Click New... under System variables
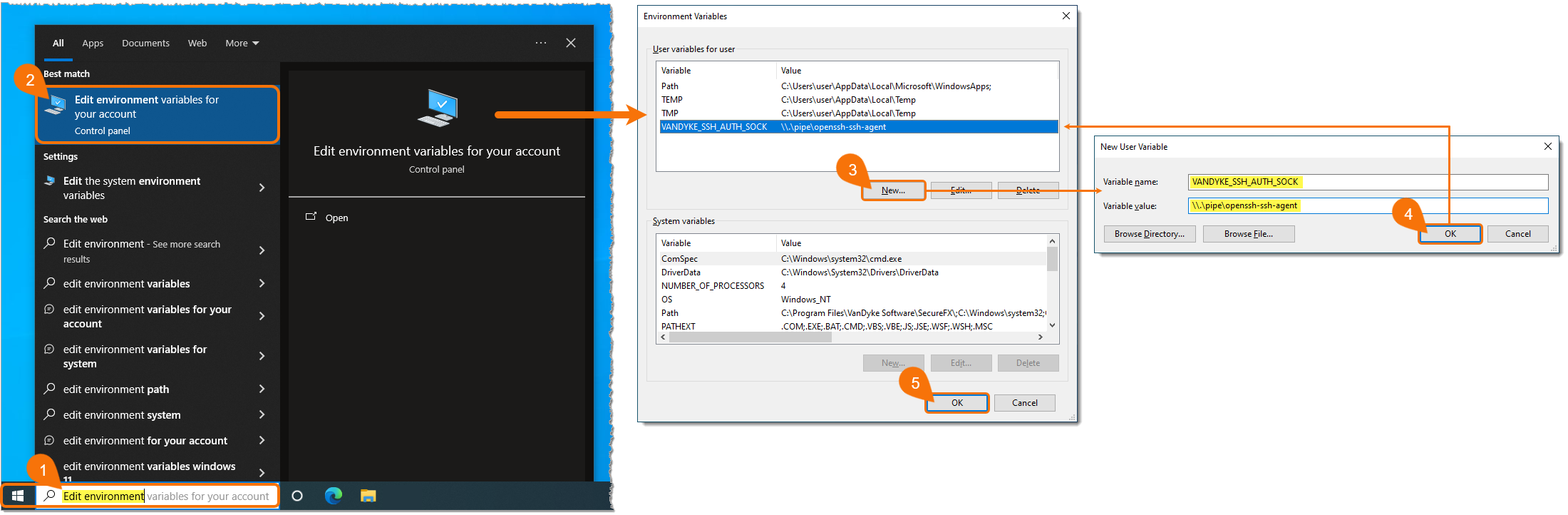 coord(893,363)
